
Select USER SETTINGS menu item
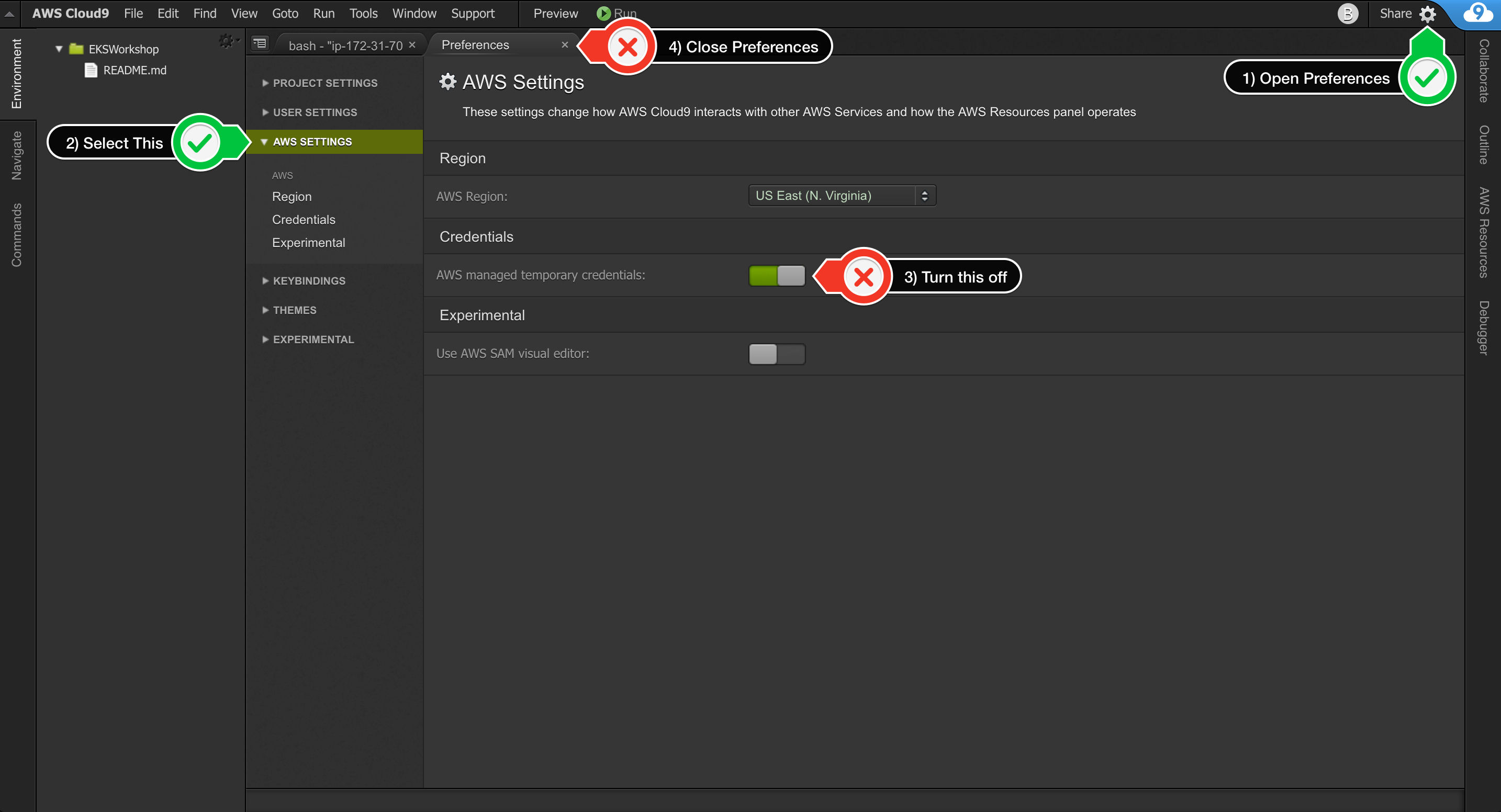[315, 112]
